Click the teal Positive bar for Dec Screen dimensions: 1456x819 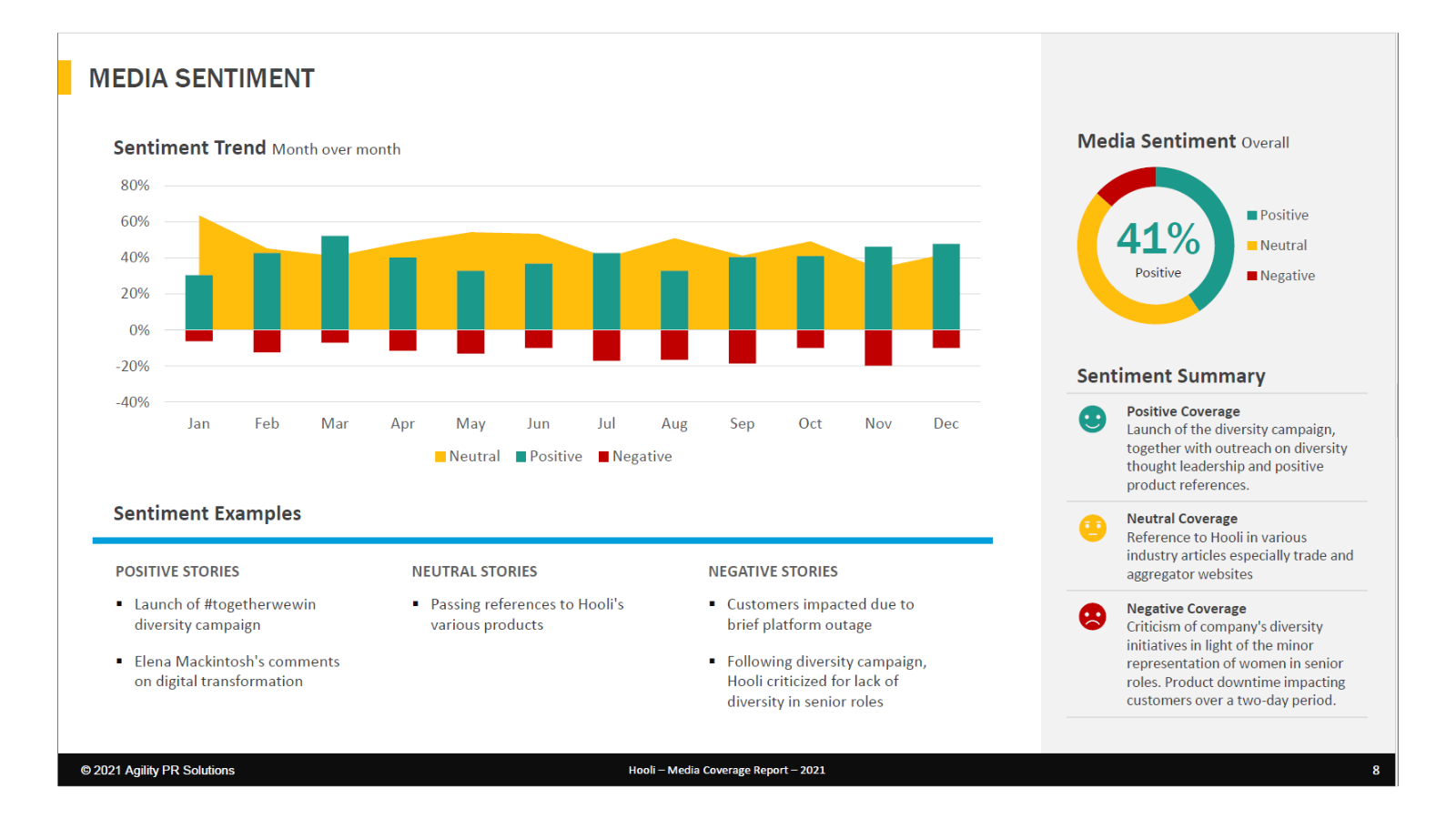(946, 287)
